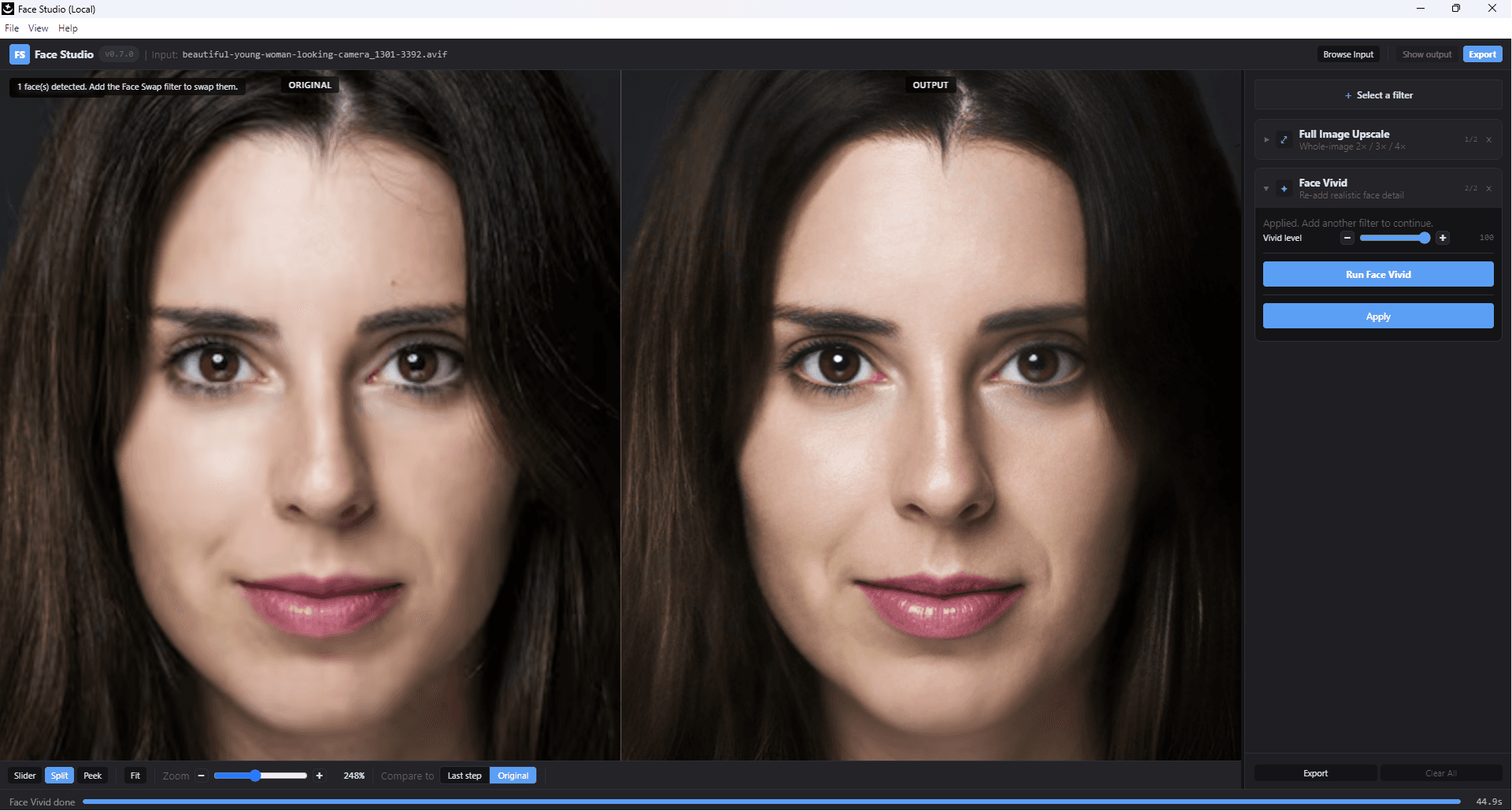This screenshot has height=811, width=1512.
Task: Click Show output button
Action: (1426, 54)
